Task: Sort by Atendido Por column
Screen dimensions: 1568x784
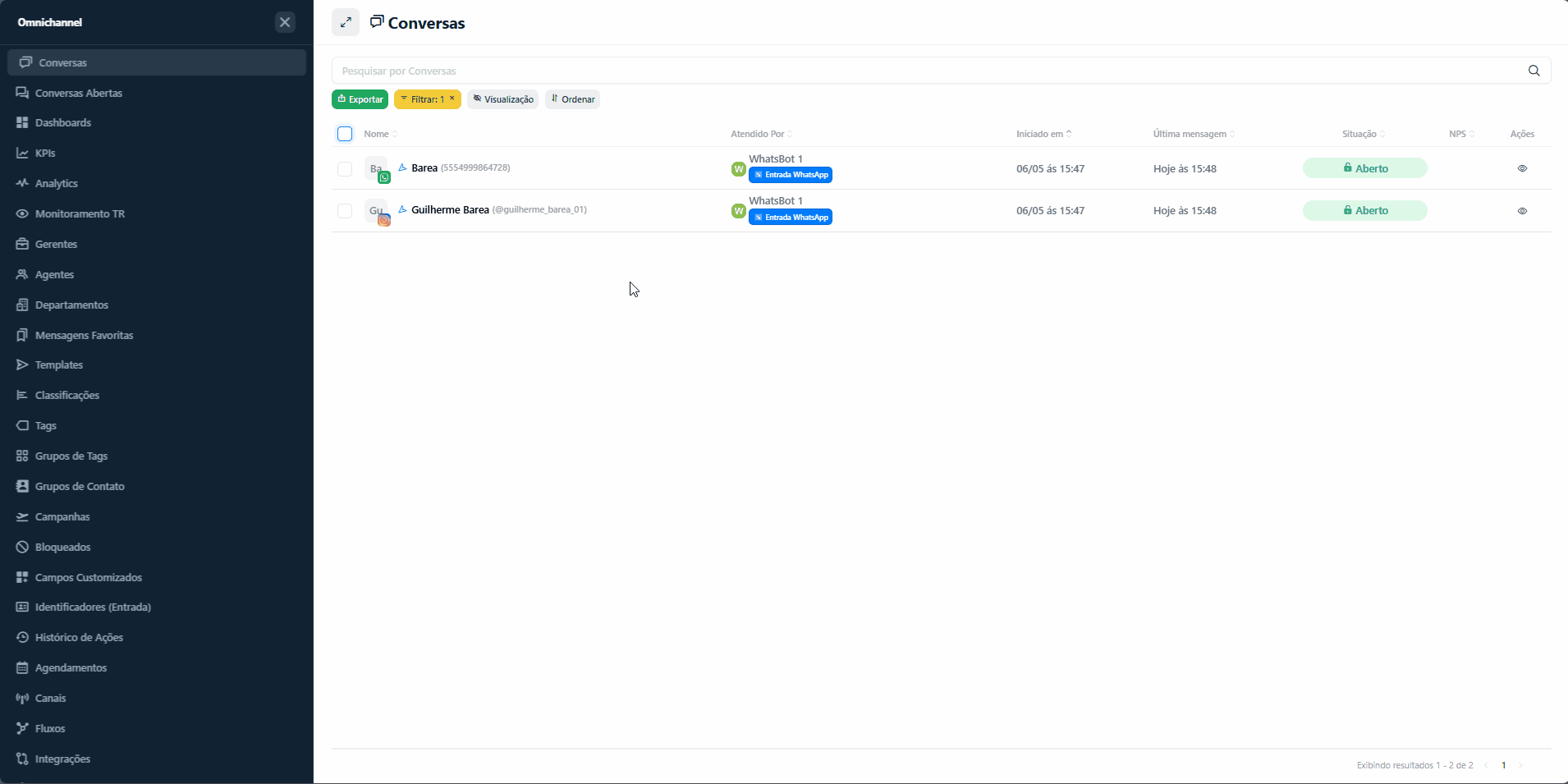Action: [762, 134]
